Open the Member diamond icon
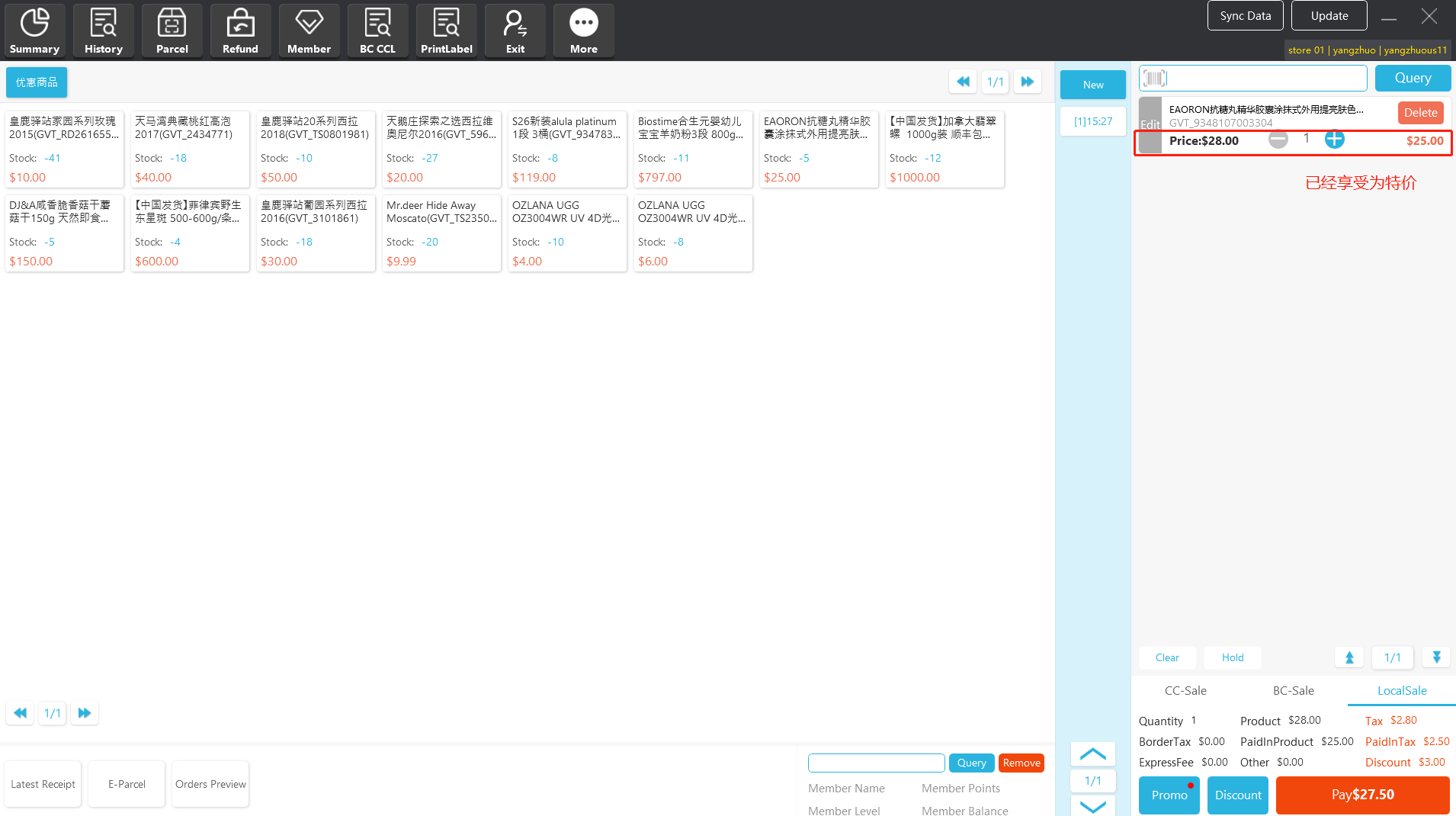 click(309, 31)
